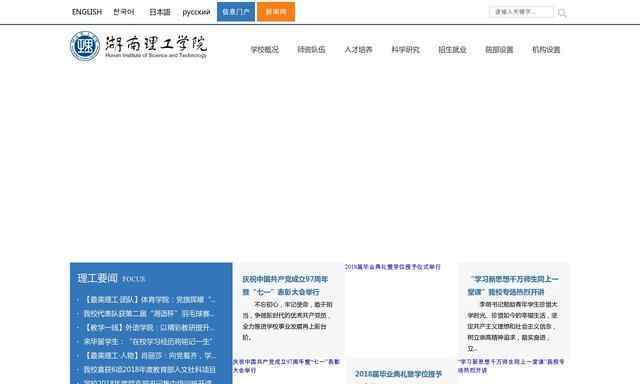Viewport: 640px width, 384px height.
Task: Open the 招生就业 navigation menu
Action: (452, 50)
